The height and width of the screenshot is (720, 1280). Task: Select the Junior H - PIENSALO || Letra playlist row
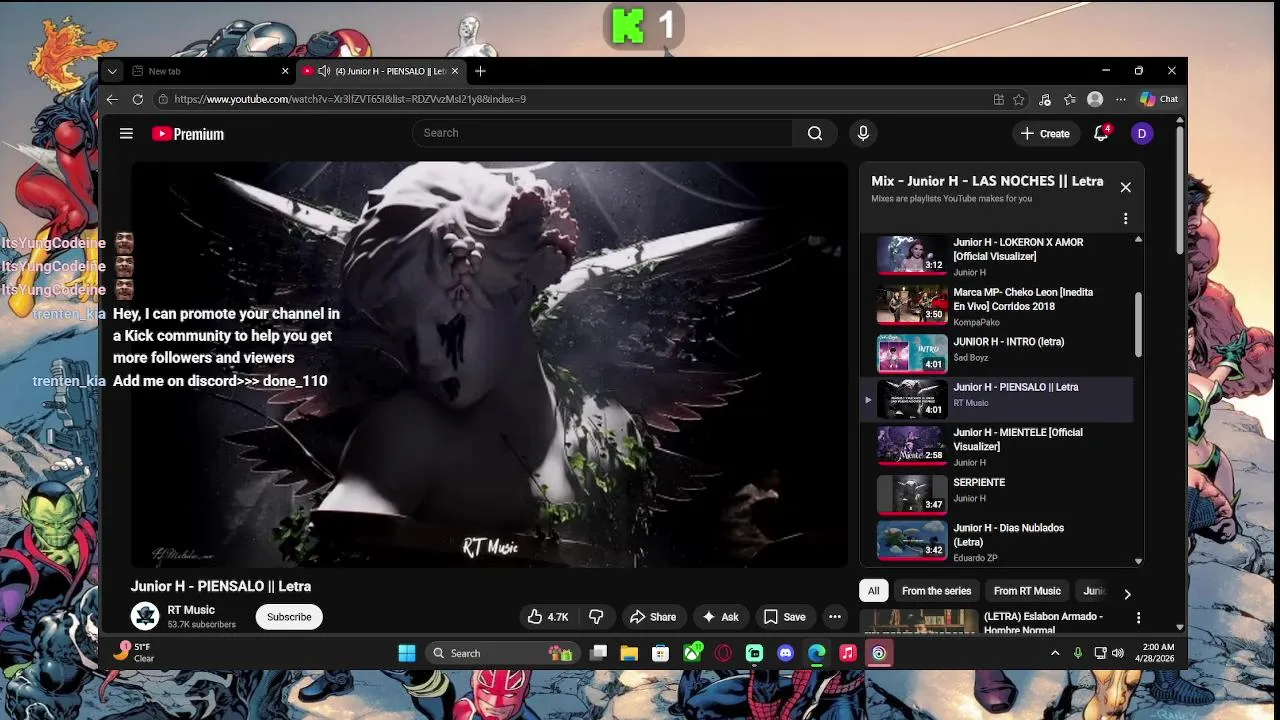point(997,399)
